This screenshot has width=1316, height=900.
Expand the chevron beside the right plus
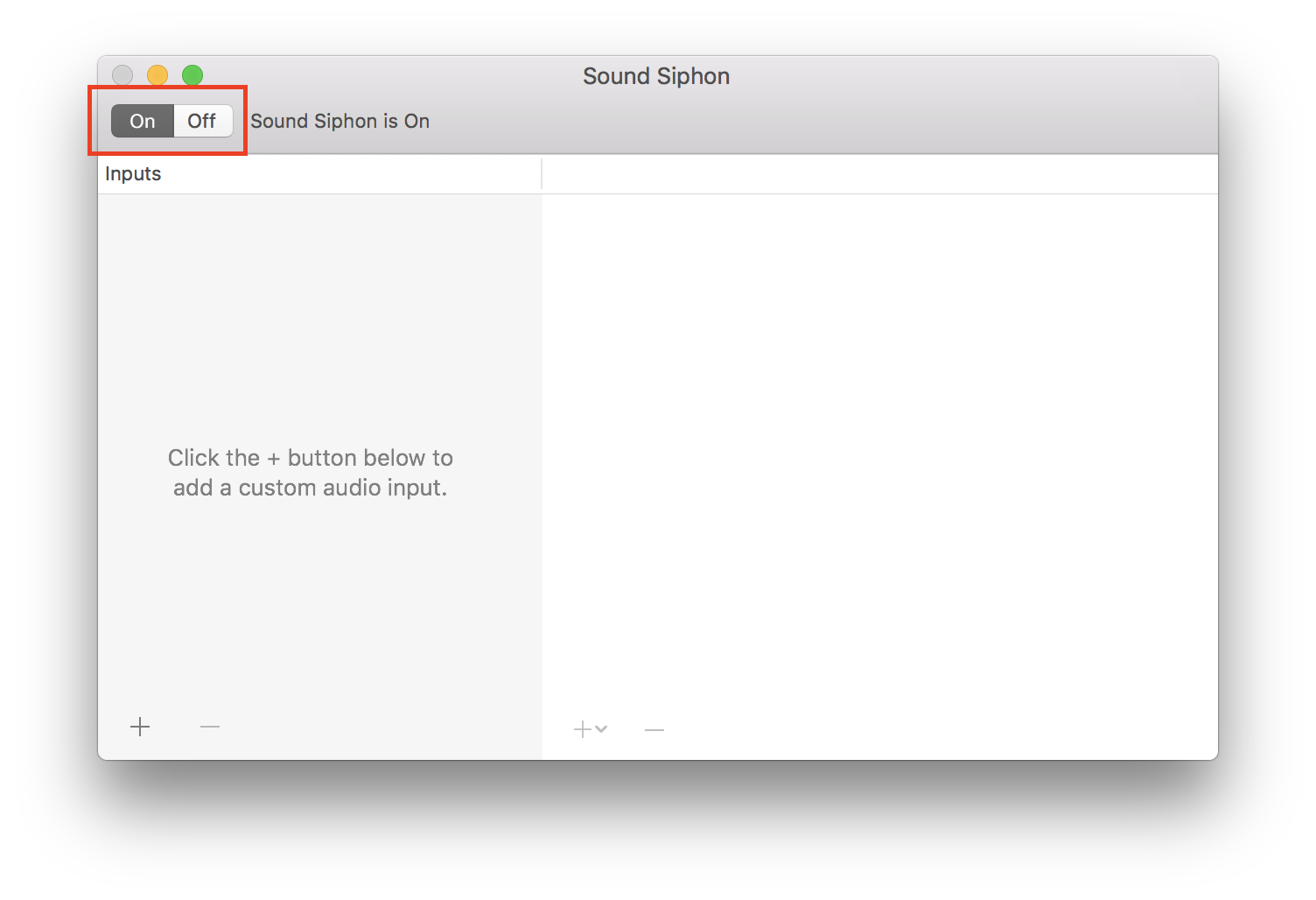pos(601,728)
